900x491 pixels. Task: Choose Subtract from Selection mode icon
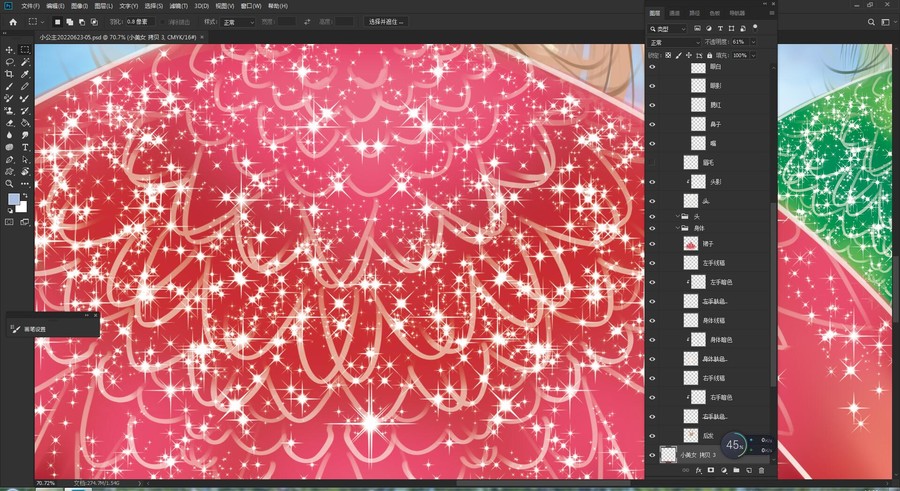[82, 22]
